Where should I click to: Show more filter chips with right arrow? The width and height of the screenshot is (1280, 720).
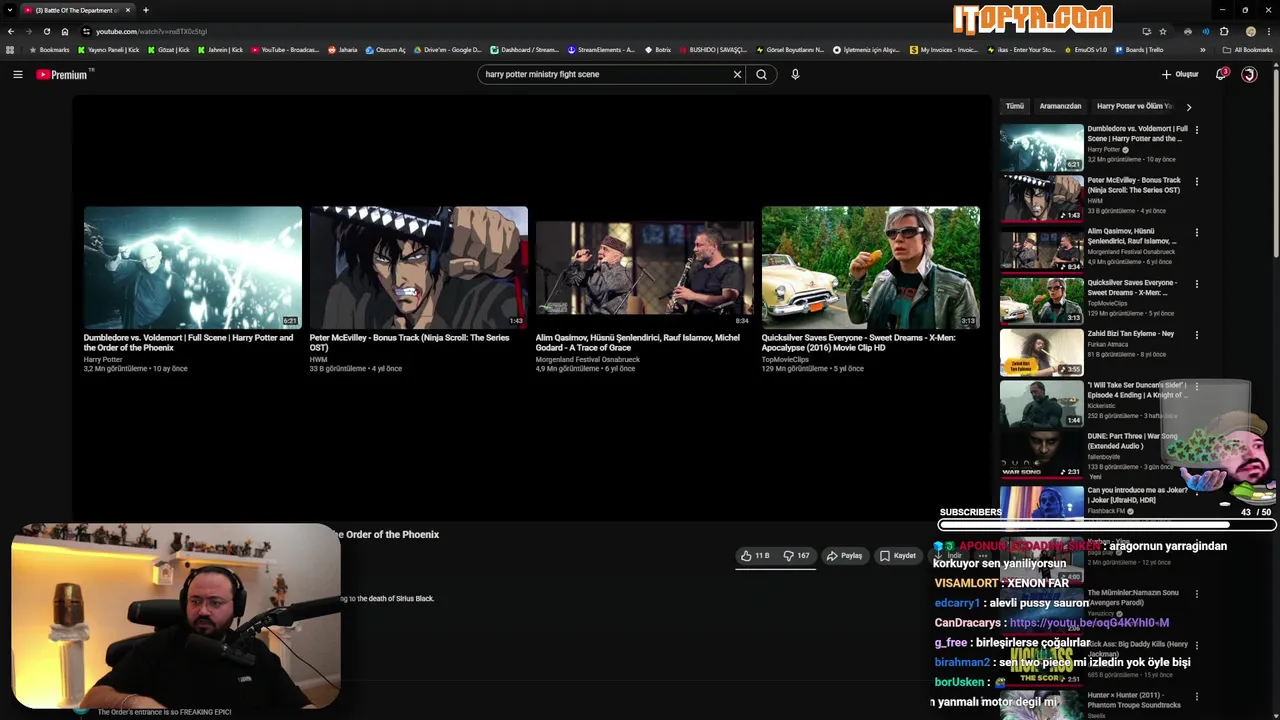pos(1188,106)
